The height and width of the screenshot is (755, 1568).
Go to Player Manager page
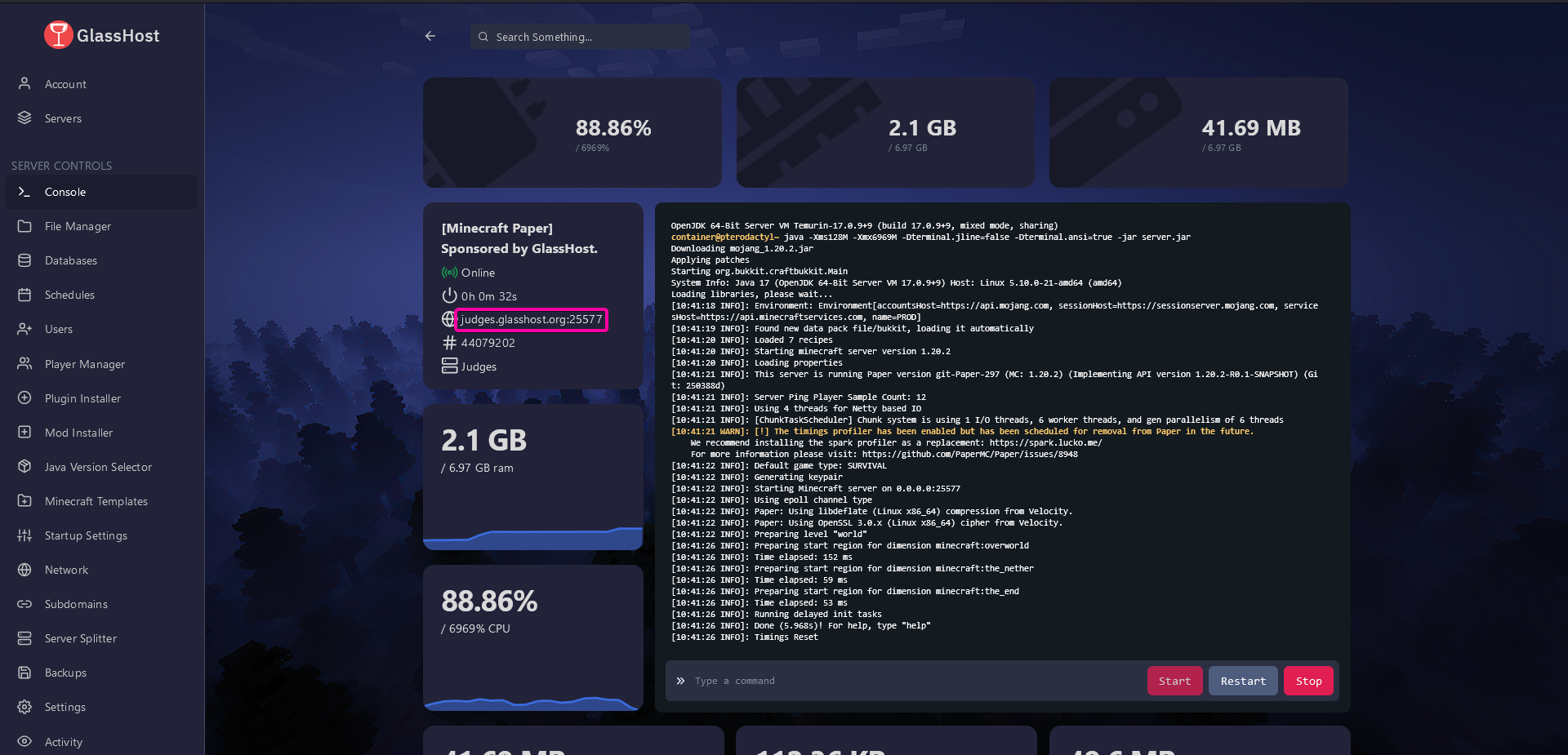click(84, 364)
